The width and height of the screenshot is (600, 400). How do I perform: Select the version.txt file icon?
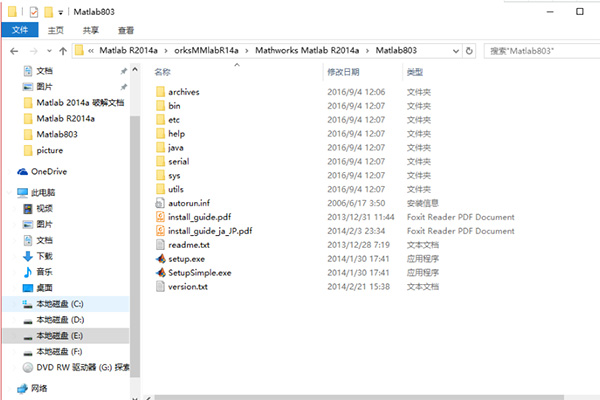coord(160,287)
